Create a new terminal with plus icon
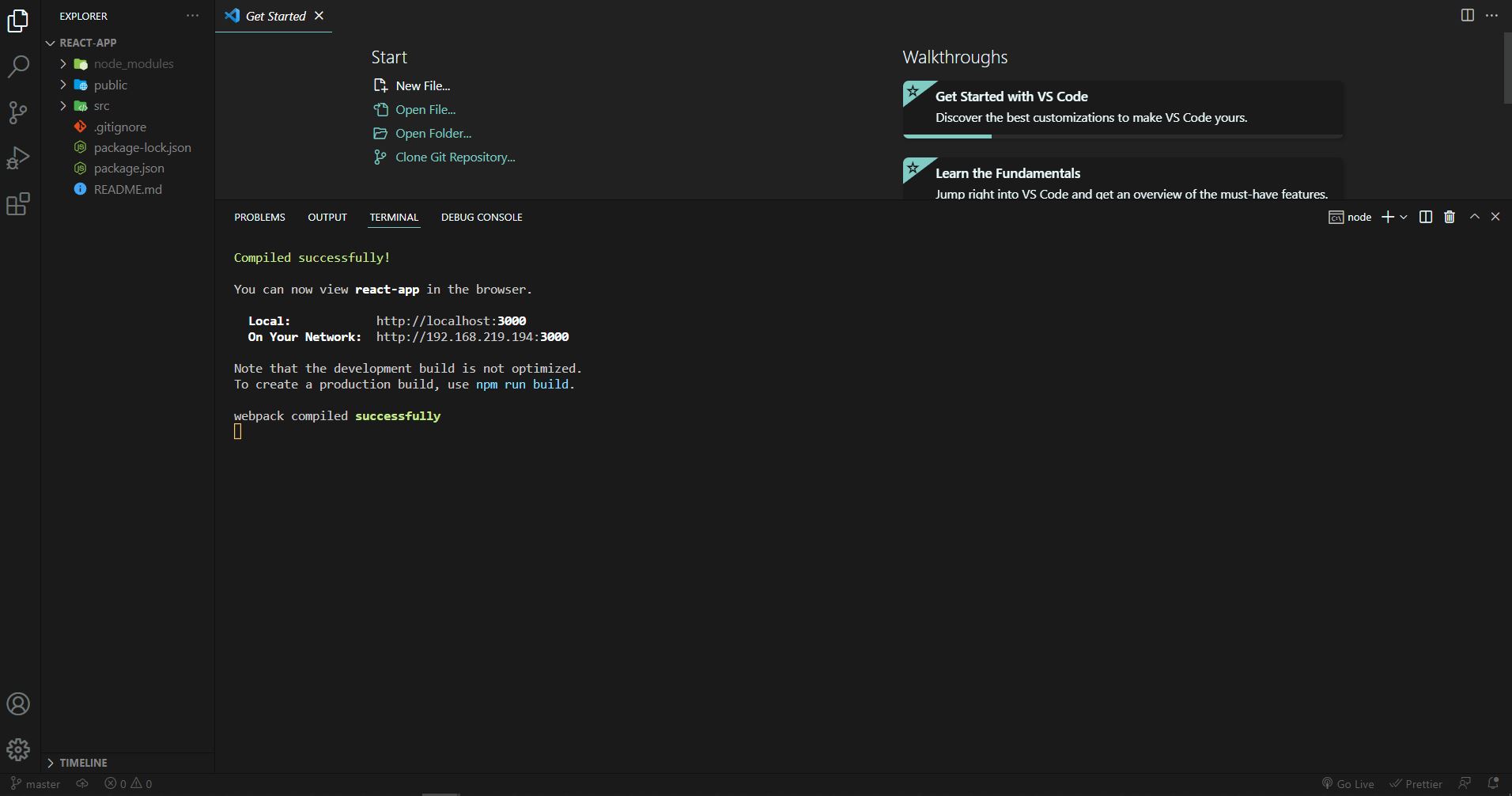This screenshot has height=796, width=1512. click(1387, 217)
